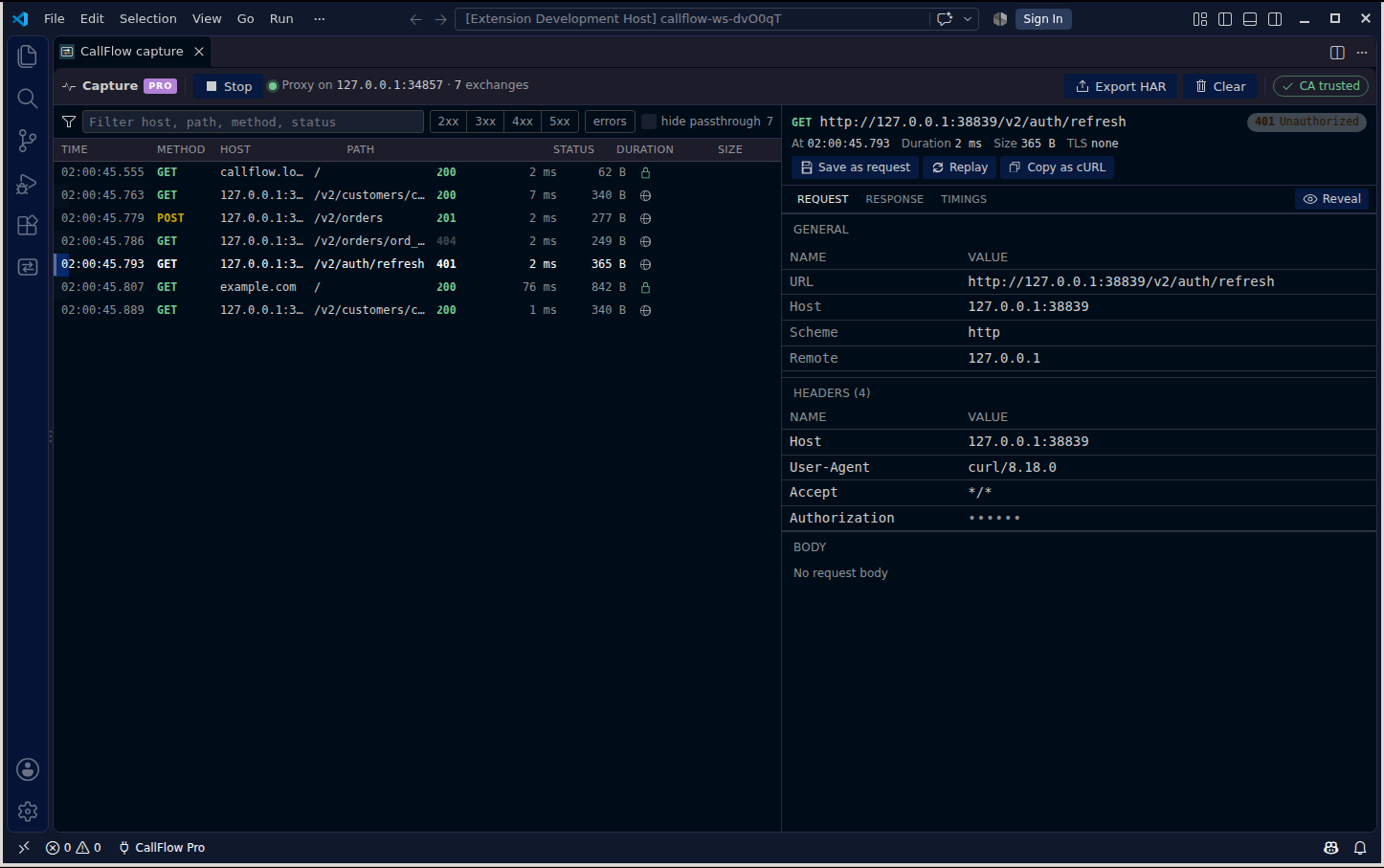Open the Explorer view in activity bar
Viewport: 1384px width, 868px height.
pyautogui.click(x=28, y=56)
